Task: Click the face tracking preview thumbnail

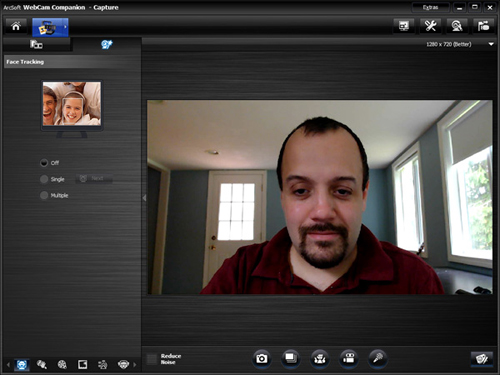Action: point(72,104)
